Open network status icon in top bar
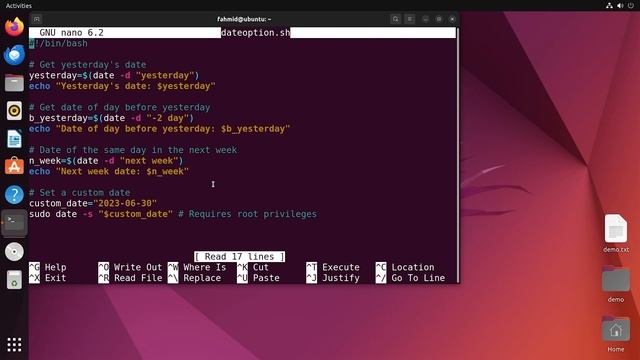Image resolution: width=640 pixels, height=360 pixels. pyautogui.click(x=609, y=5)
